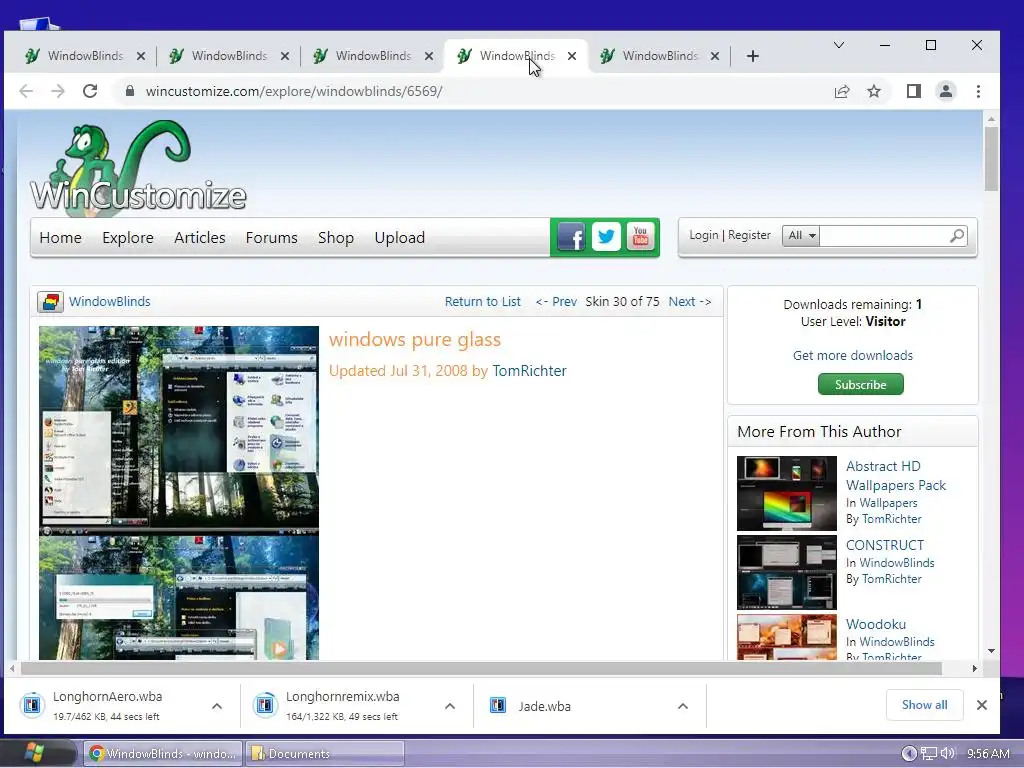Image resolution: width=1024 pixels, height=768 pixels.
Task: View site information via lock icon
Action: click(130, 91)
